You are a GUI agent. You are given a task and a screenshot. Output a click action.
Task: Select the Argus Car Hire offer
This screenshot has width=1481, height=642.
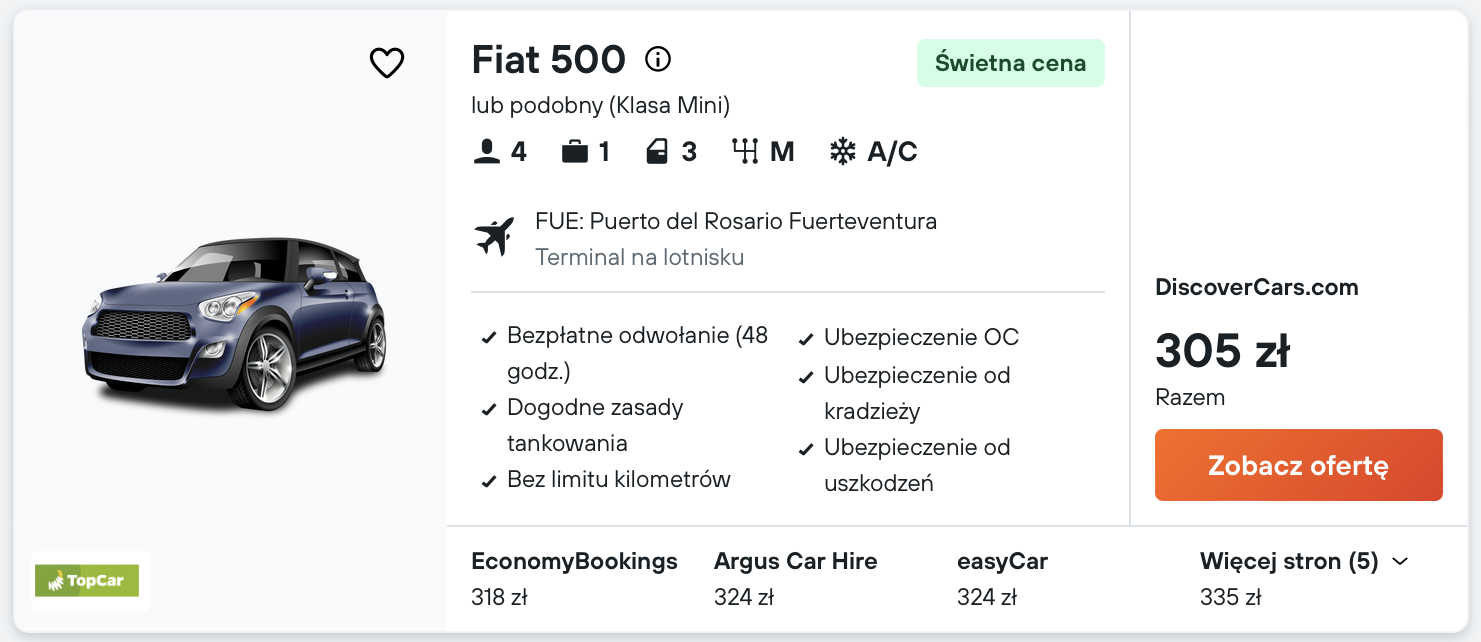coord(795,579)
